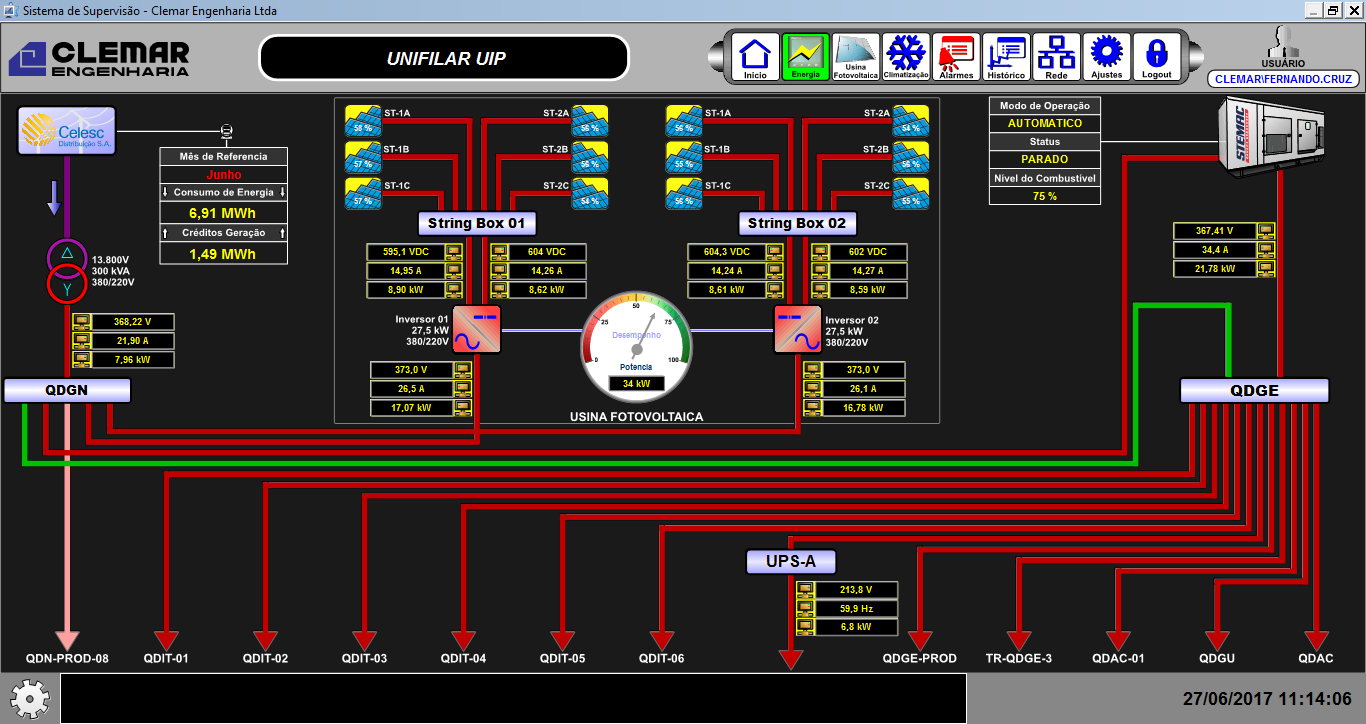The width and height of the screenshot is (1366, 724).
Task: Click the 75 % fuel level value
Action: pos(1045,196)
